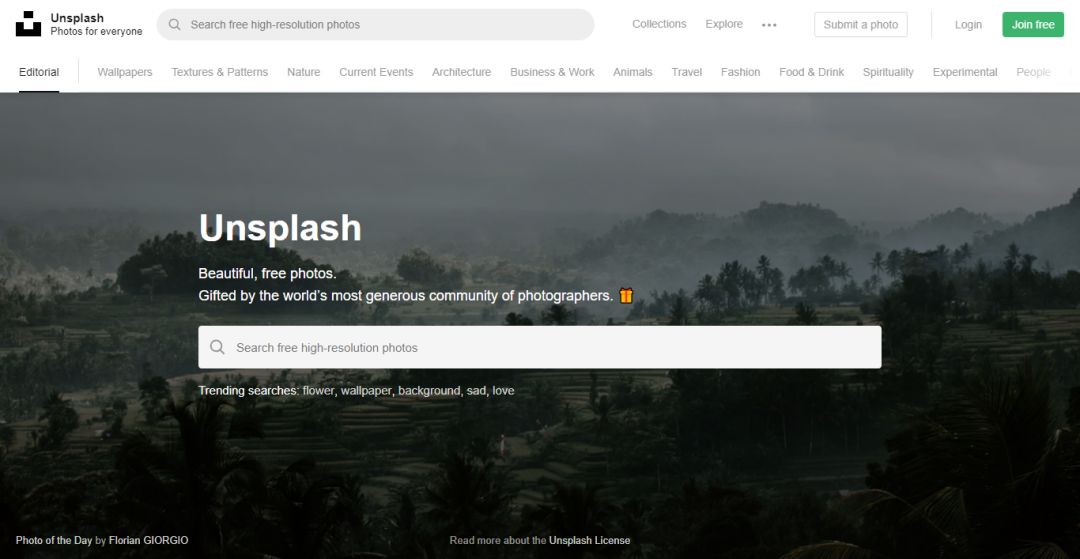Open the Food & Drink category
The width and height of the screenshot is (1080, 559).
tap(811, 72)
